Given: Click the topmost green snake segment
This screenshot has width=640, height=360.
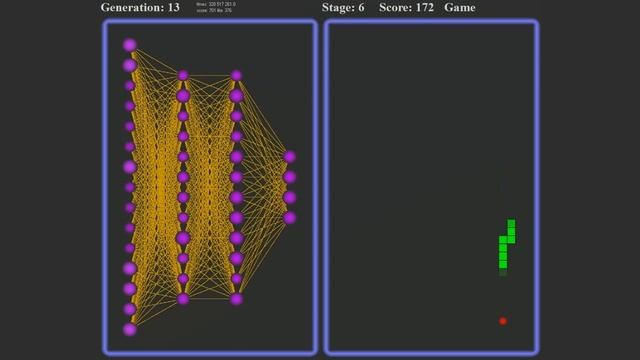Looking at the screenshot, I should coord(511,223).
